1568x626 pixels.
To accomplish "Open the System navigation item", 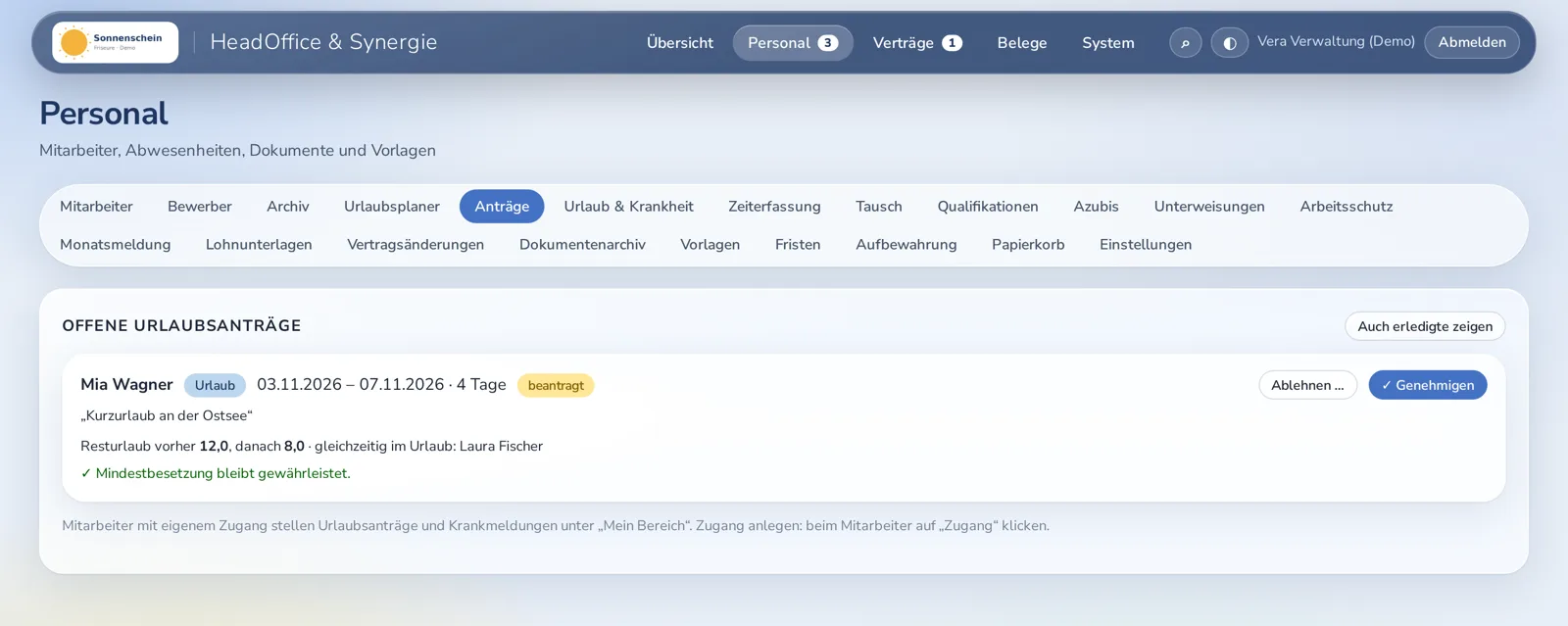I will [x=1108, y=43].
